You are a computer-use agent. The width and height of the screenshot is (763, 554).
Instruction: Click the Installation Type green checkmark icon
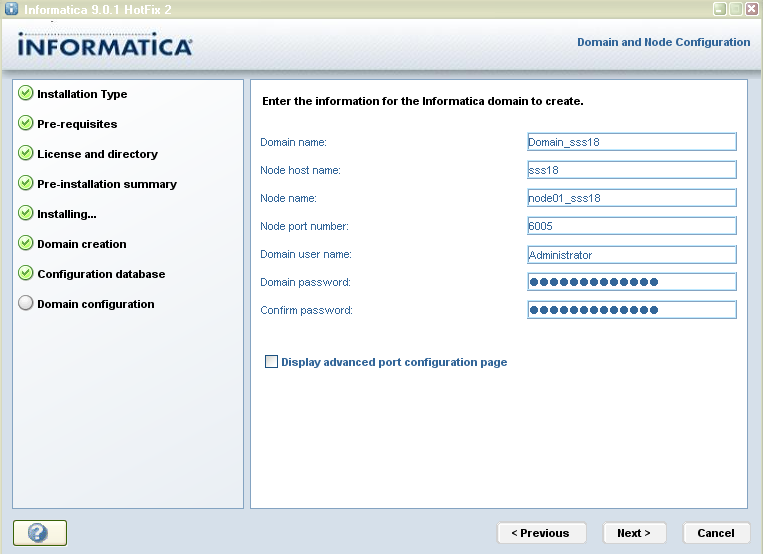click(26, 93)
